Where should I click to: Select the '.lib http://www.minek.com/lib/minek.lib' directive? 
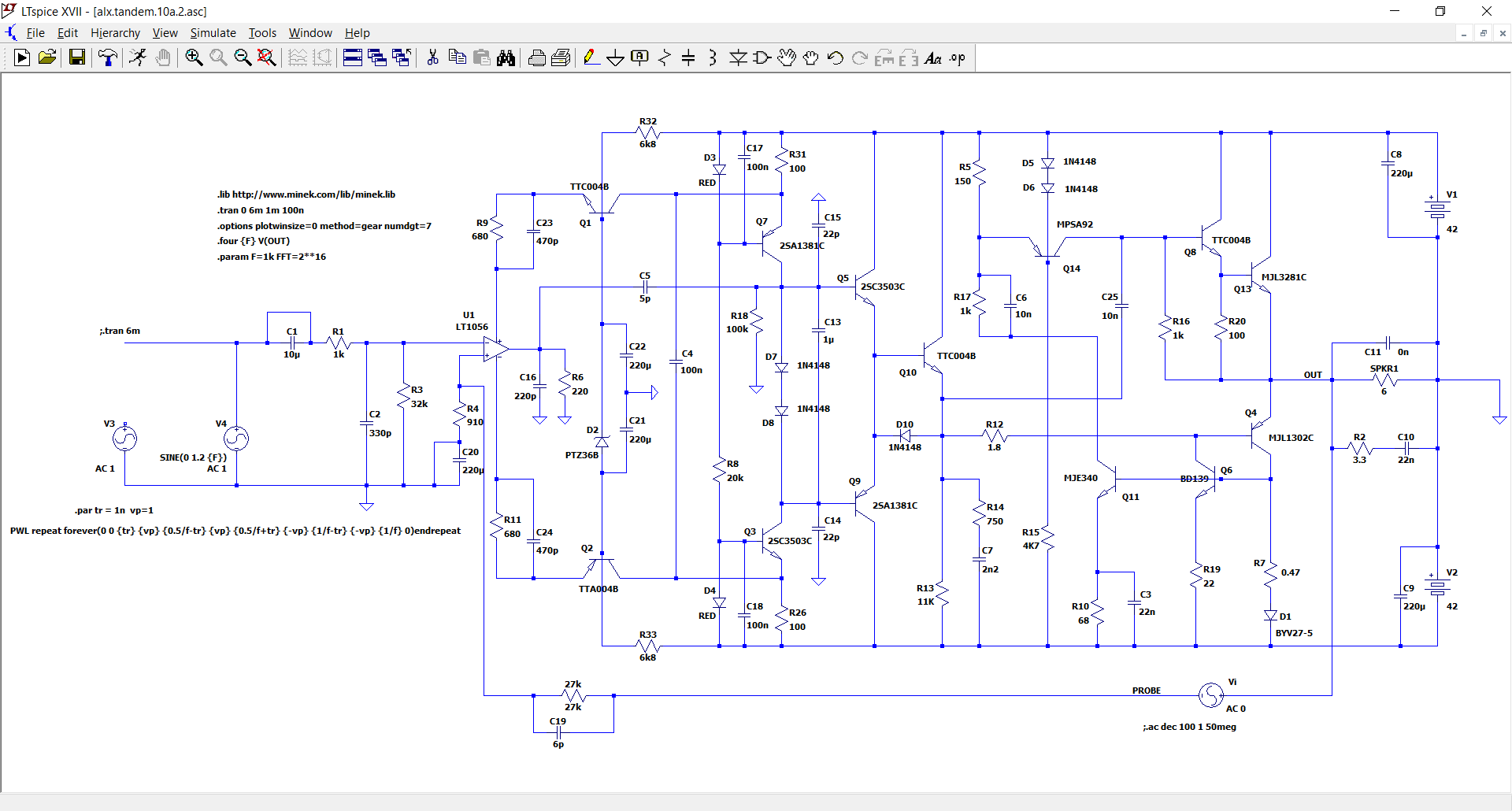pyautogui.click(x=306, y=194)
